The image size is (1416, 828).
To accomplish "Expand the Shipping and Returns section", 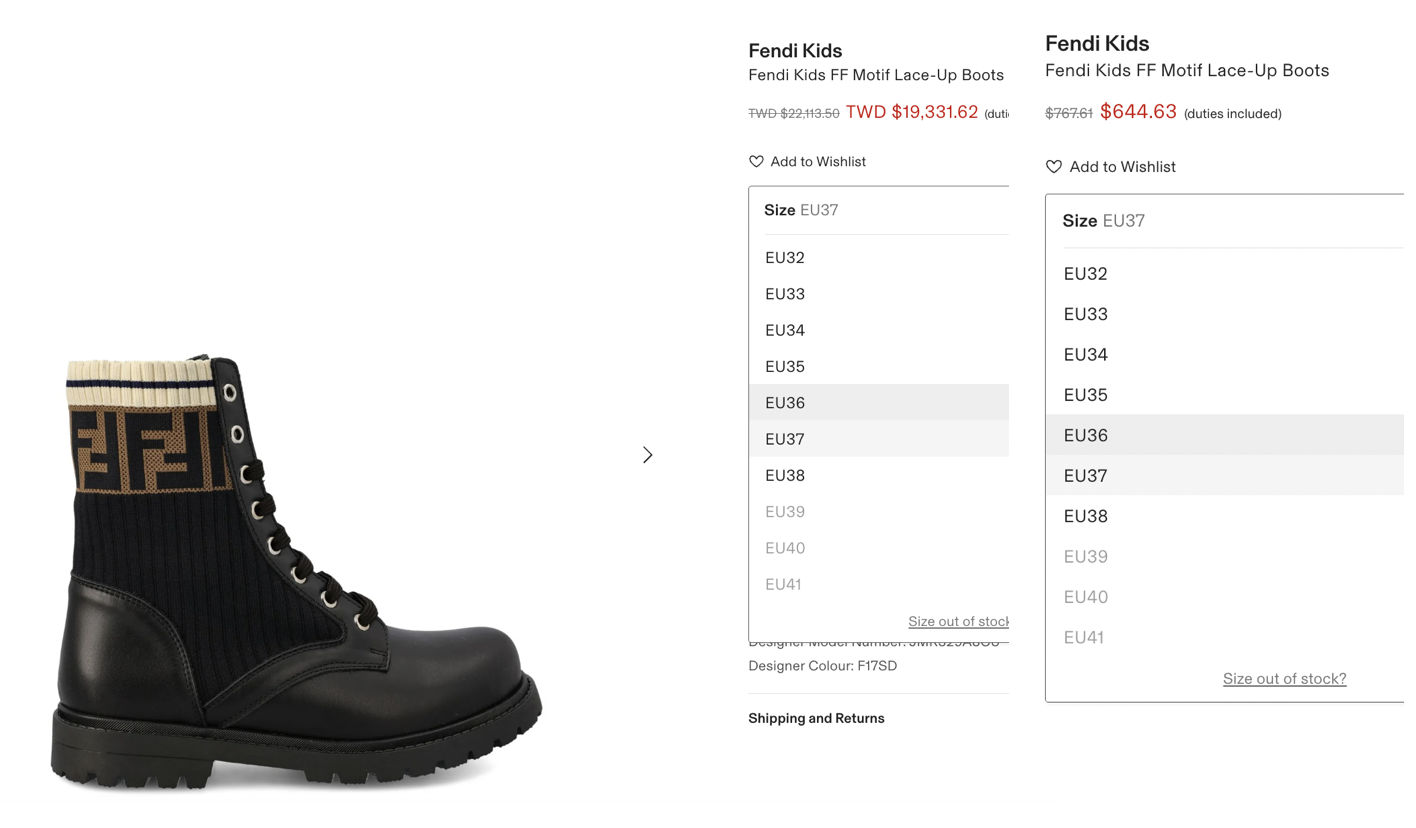I will tap(816, 718).
